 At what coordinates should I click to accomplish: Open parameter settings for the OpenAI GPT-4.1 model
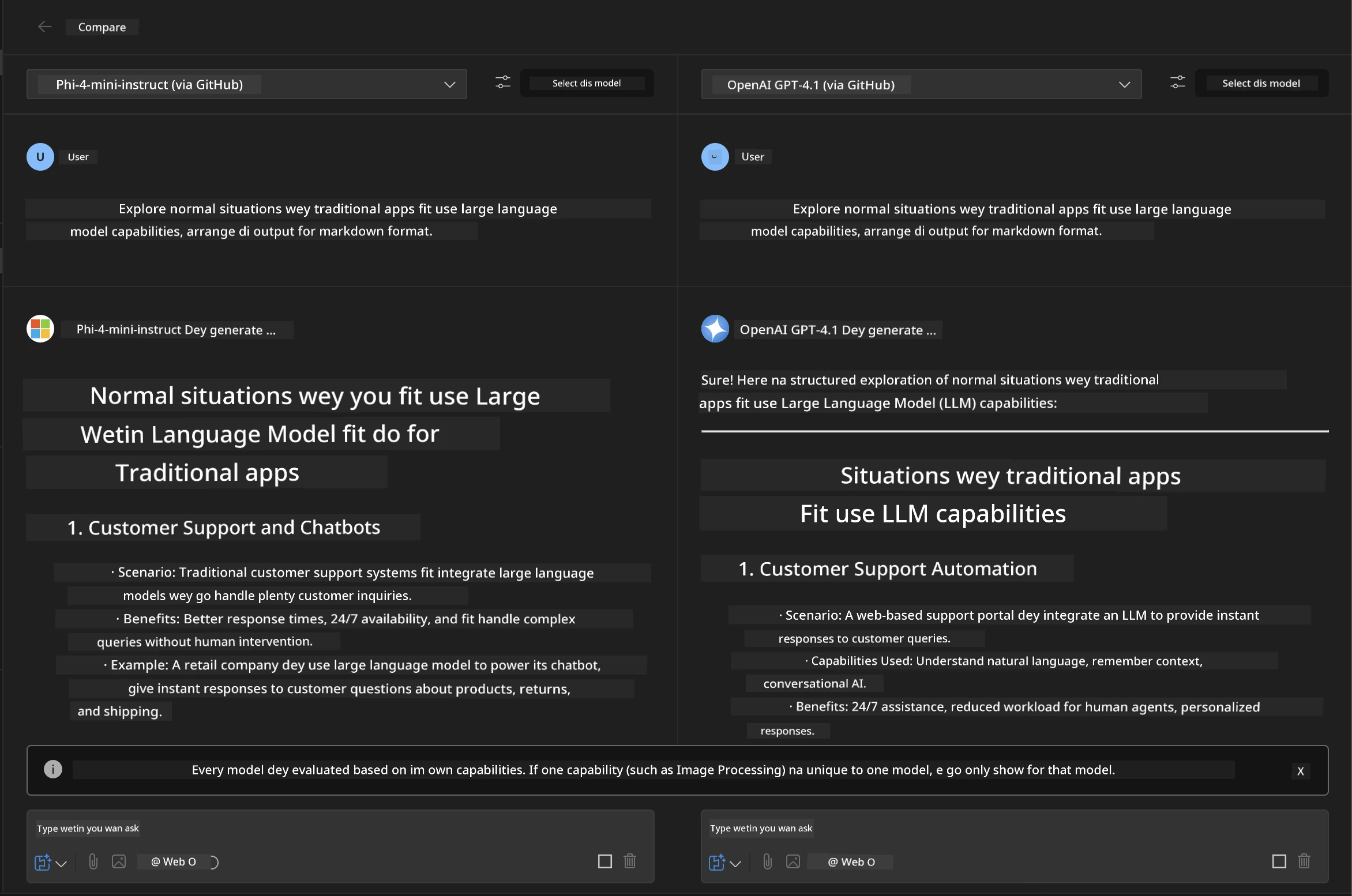click(x=1177, y=82)
